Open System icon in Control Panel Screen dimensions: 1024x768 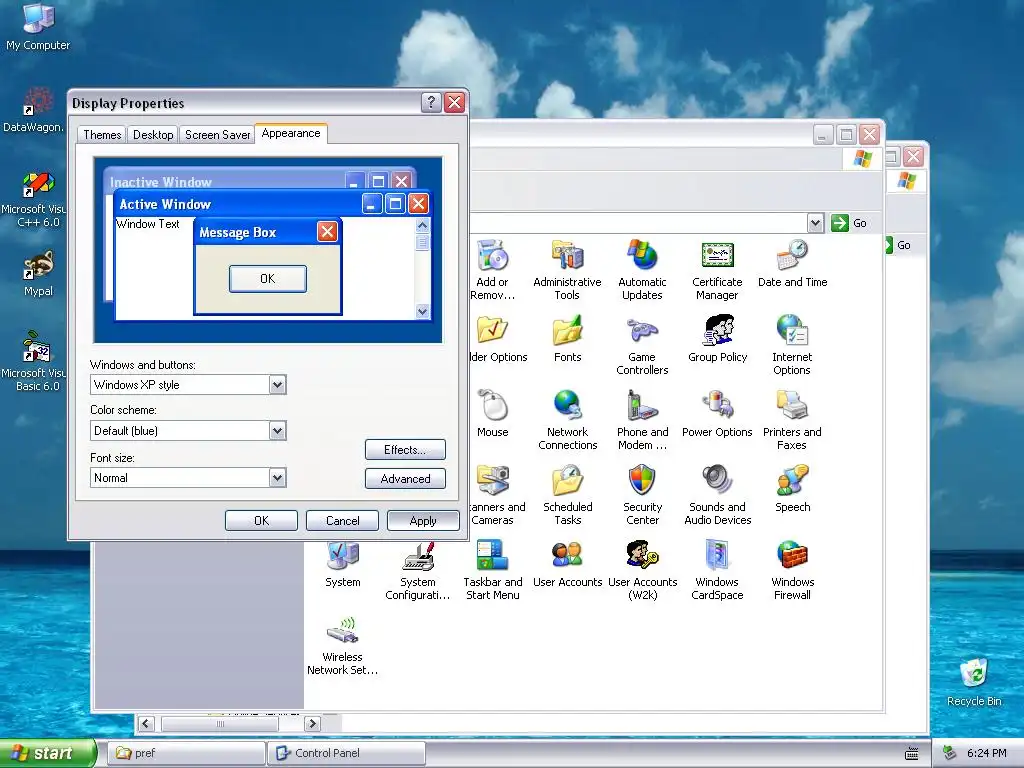tap(342, 556)
